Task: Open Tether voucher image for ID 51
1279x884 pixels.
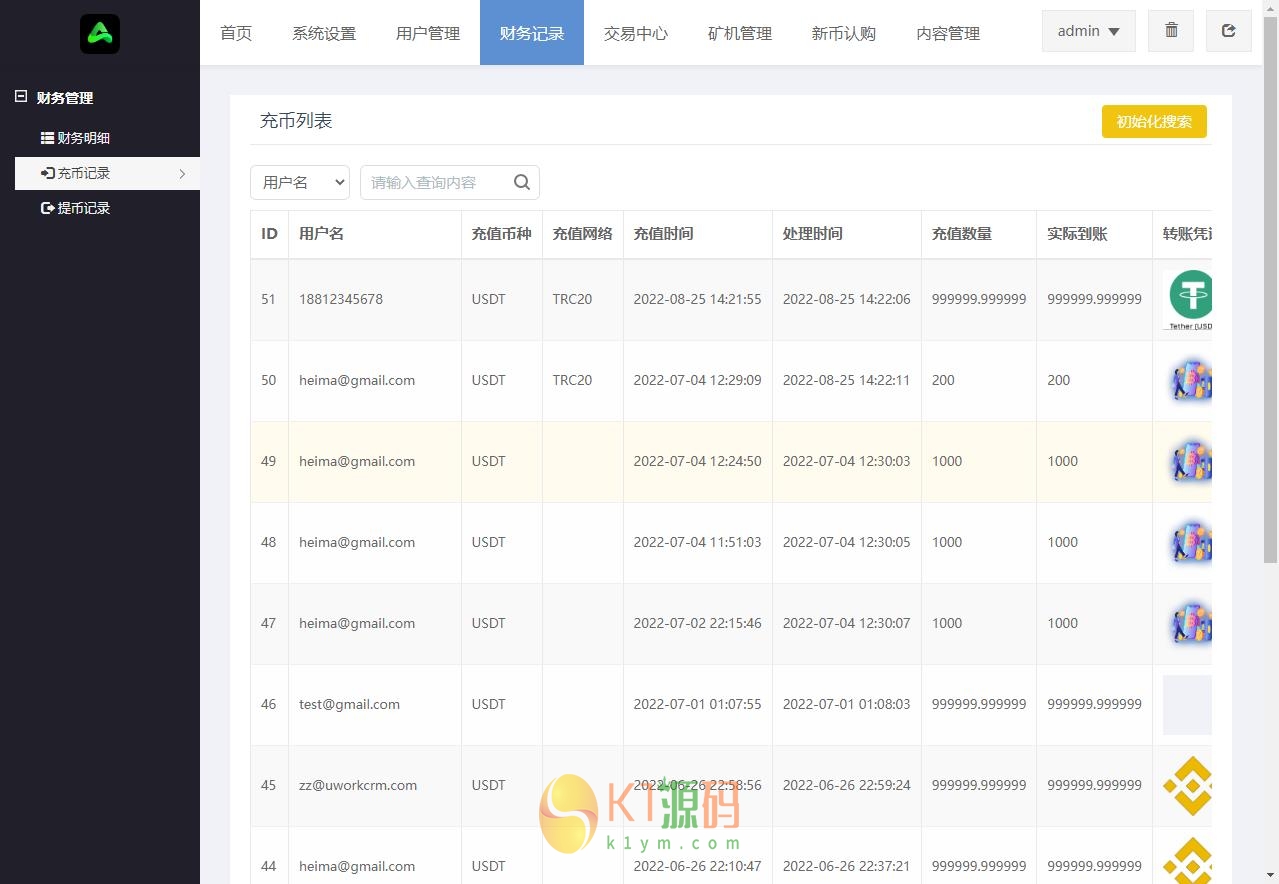Action: coord(1188,299)
